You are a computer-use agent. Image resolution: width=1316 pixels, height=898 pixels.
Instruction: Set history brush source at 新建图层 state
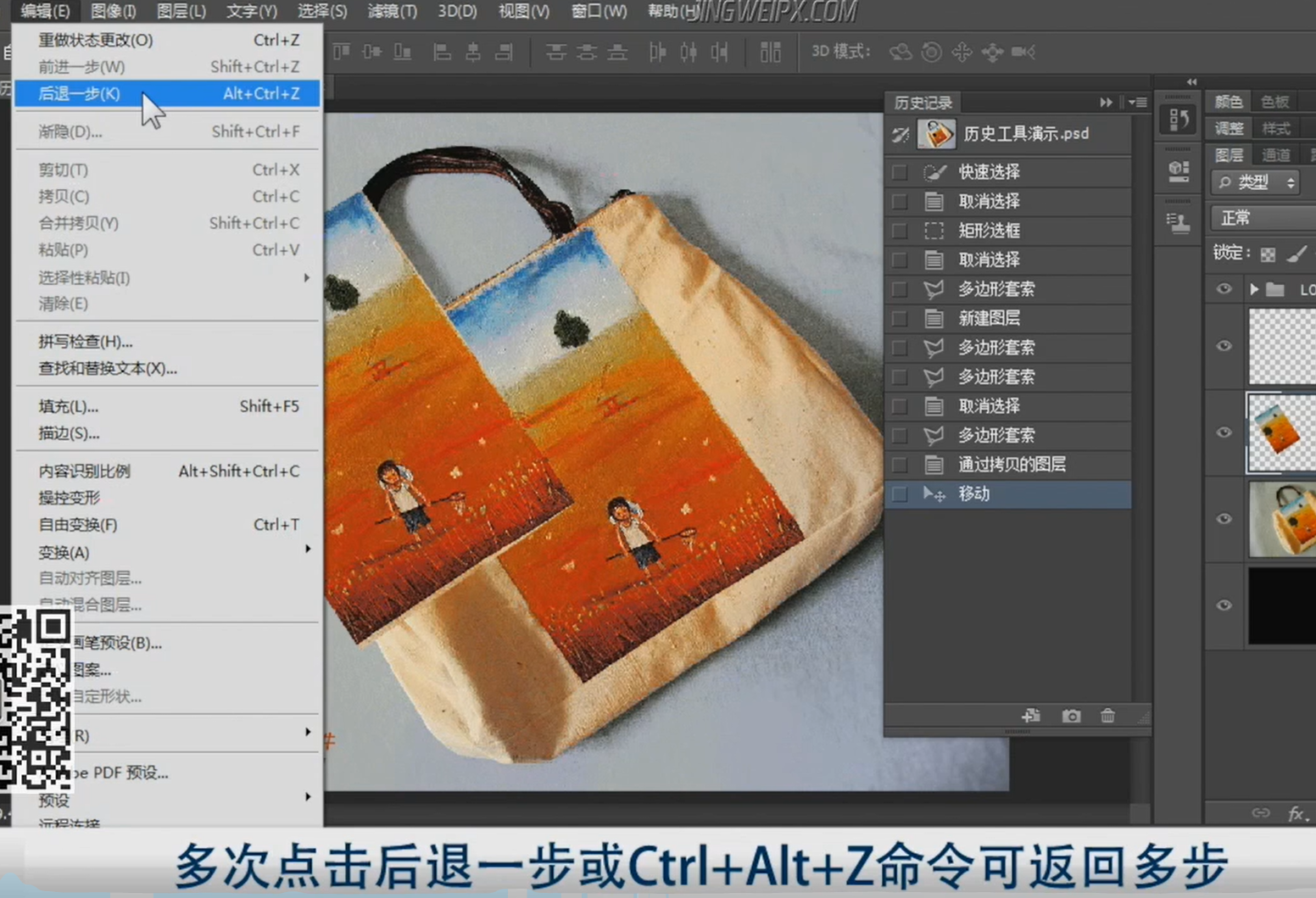click(x=900, y=318)
